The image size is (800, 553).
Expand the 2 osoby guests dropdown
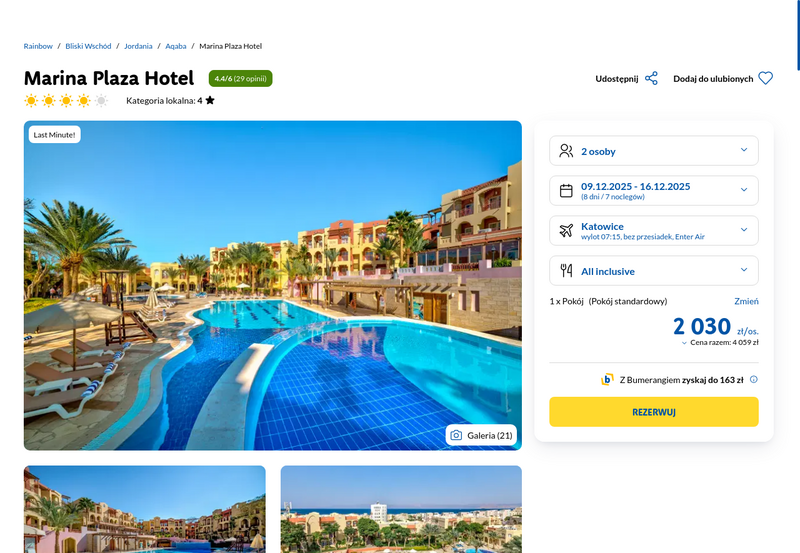[654, 150]
